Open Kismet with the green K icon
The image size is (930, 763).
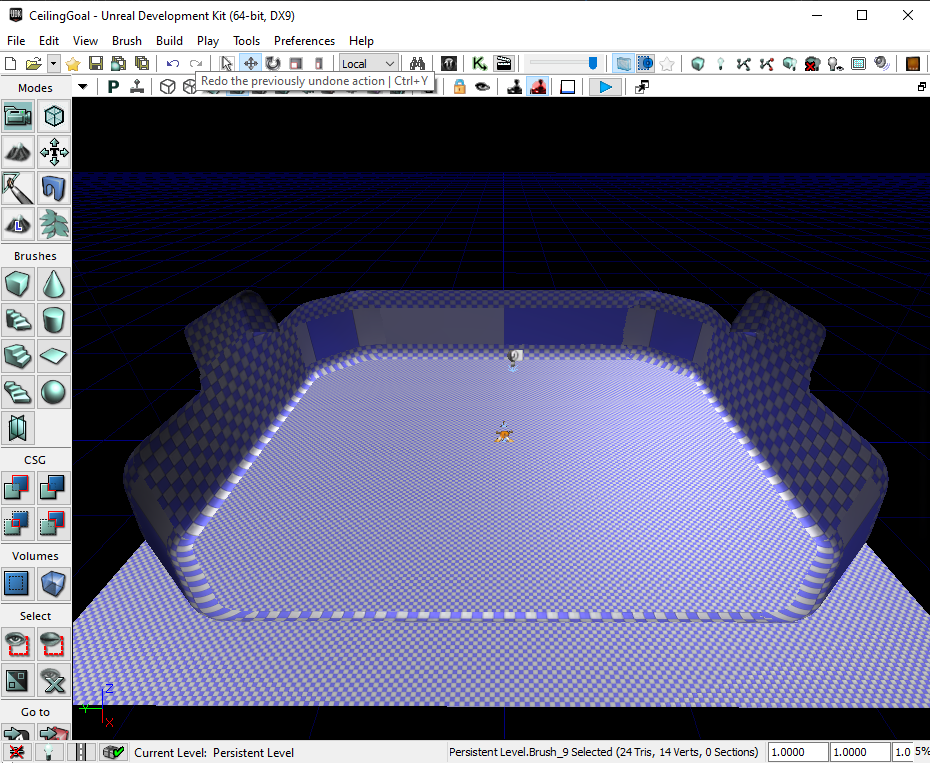click(478, 63)
